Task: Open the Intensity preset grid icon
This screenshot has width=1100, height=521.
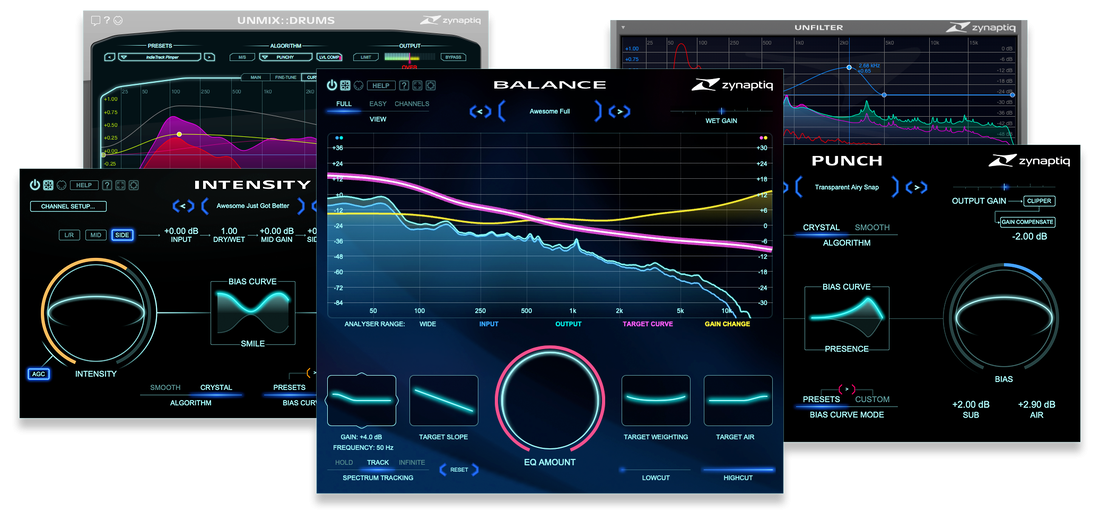Action: click(x=48, y=185)
